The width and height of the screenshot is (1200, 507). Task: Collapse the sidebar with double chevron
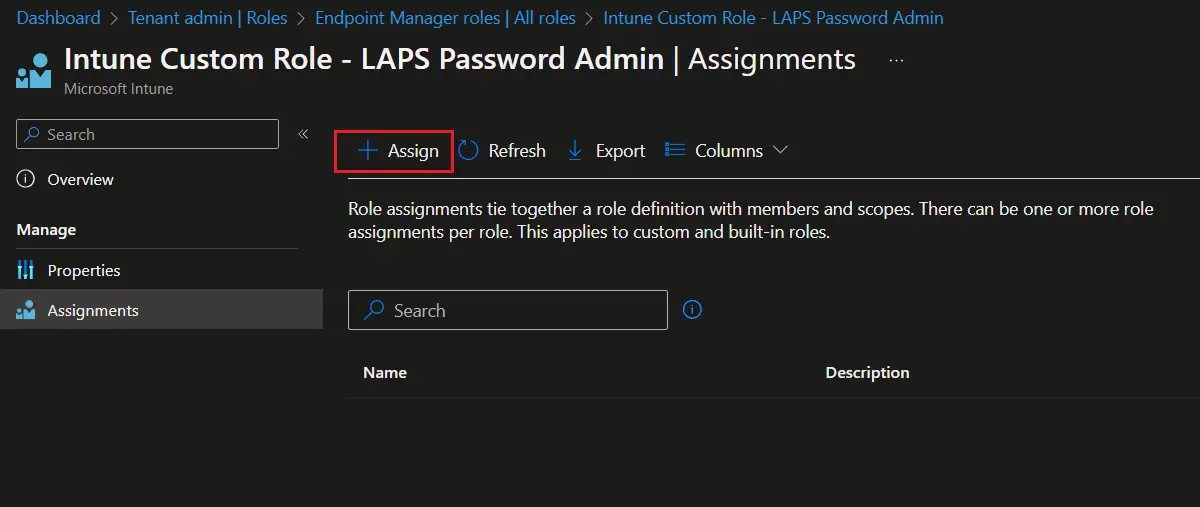303,134
